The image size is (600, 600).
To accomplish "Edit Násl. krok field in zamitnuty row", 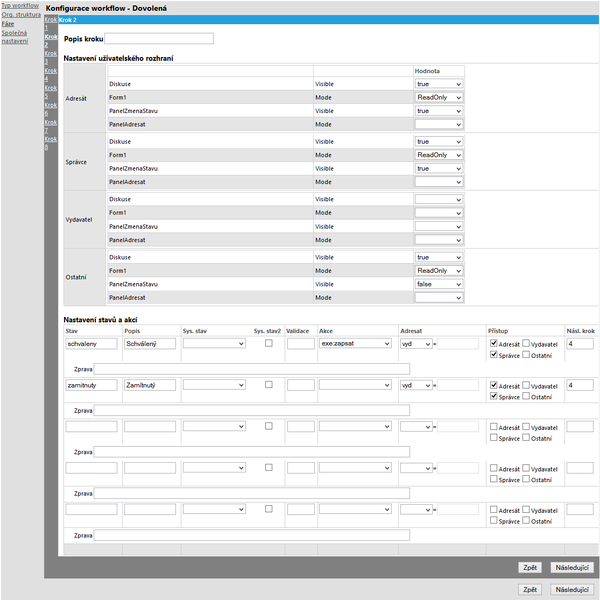I will click(x=580, y=385).
